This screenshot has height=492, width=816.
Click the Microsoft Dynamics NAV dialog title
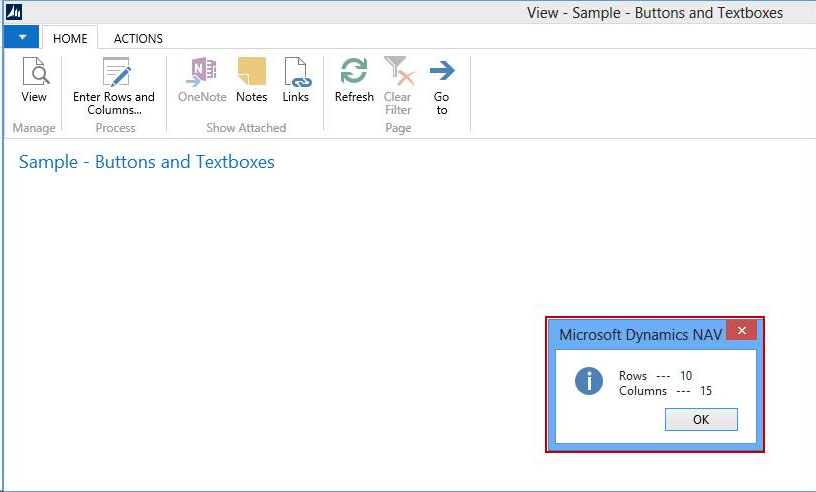coord(641,335)
